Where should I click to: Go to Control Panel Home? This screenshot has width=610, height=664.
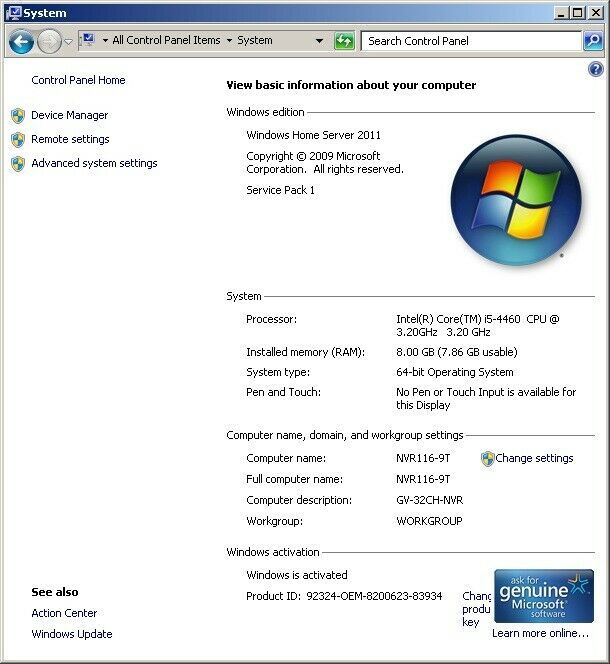[78, 80]
